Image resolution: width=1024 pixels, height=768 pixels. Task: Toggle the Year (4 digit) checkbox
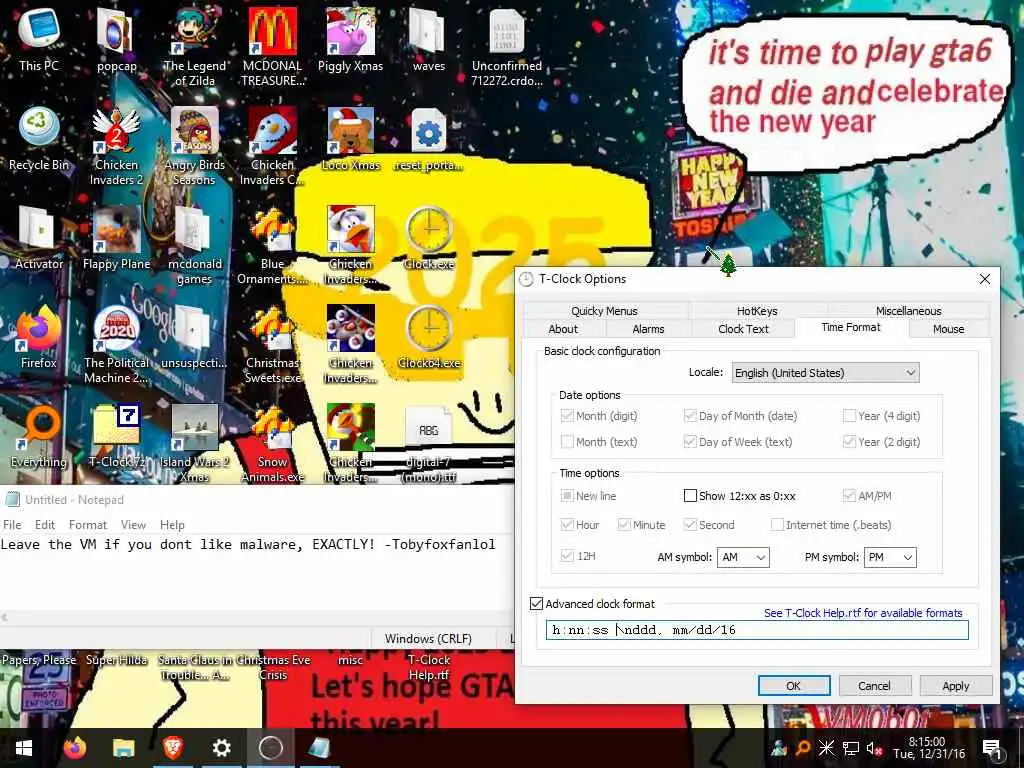coord(849,416)
